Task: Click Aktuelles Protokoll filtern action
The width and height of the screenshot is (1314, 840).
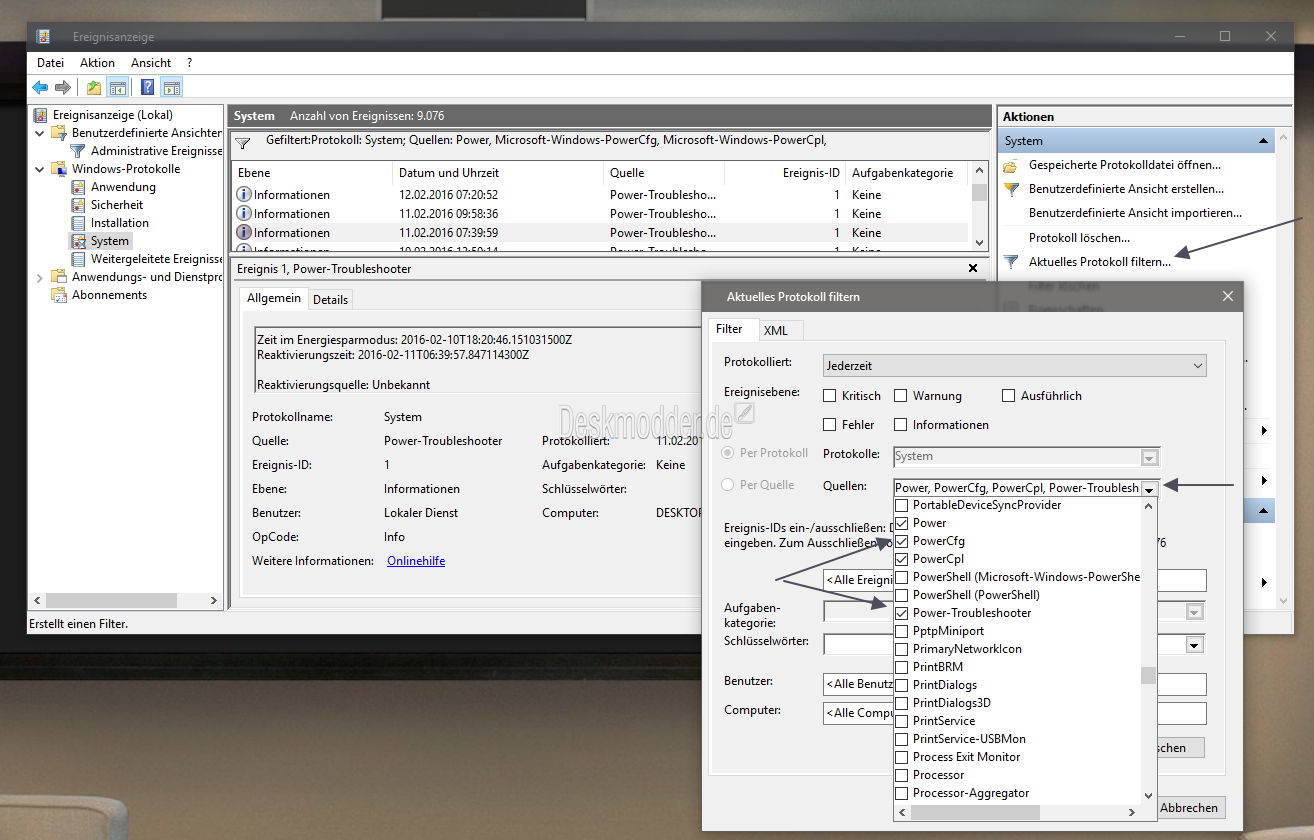Action: (x=1100, y=262)
